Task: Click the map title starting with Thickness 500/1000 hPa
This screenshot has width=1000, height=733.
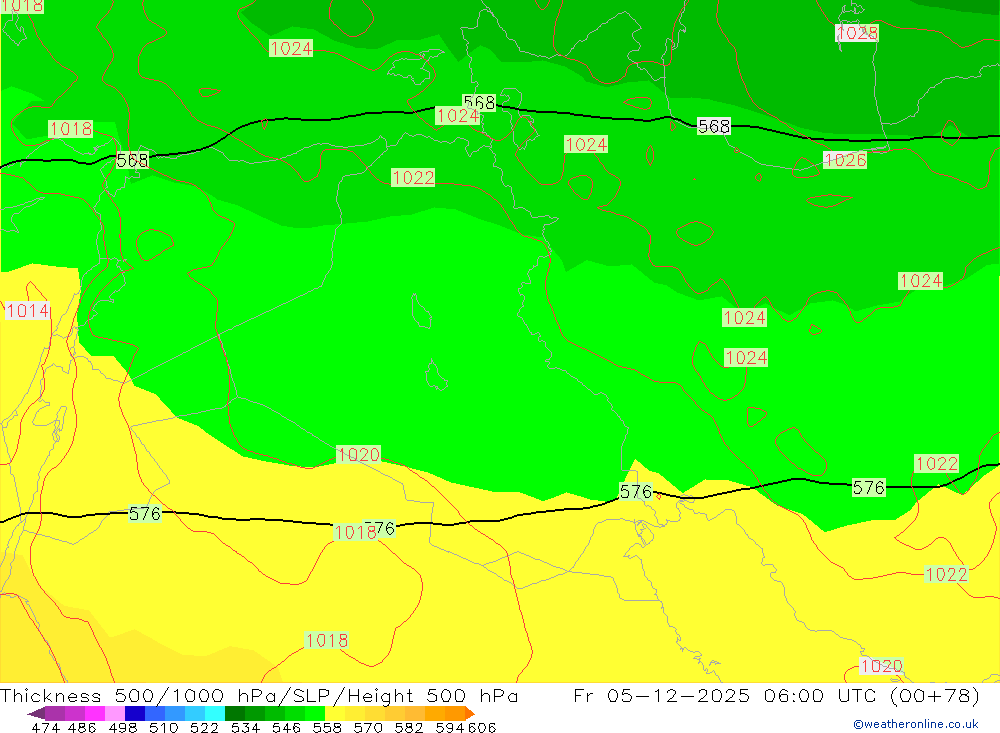Action: tap(259, 695)
